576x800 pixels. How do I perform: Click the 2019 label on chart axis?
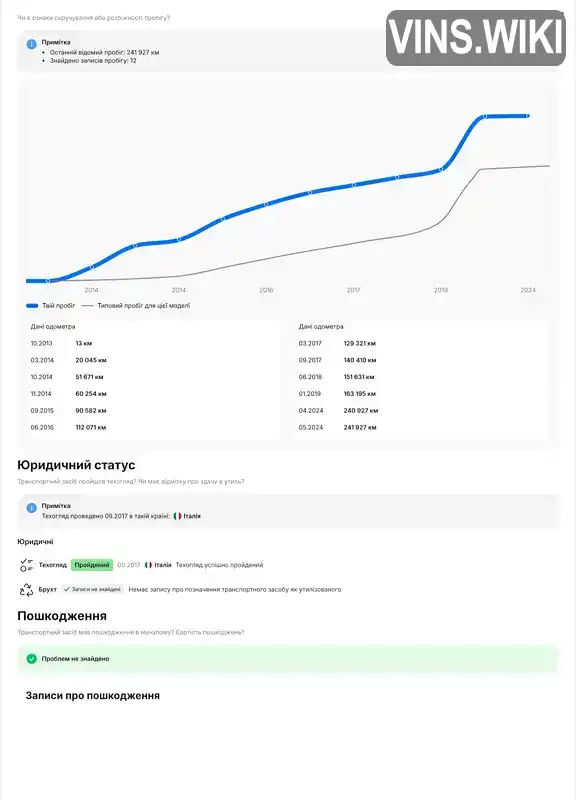441,290
